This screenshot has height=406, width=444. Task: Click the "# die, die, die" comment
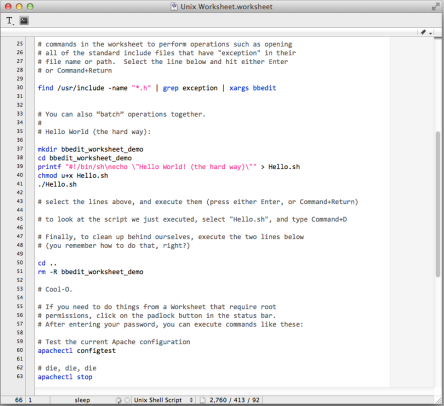(67, 368)
